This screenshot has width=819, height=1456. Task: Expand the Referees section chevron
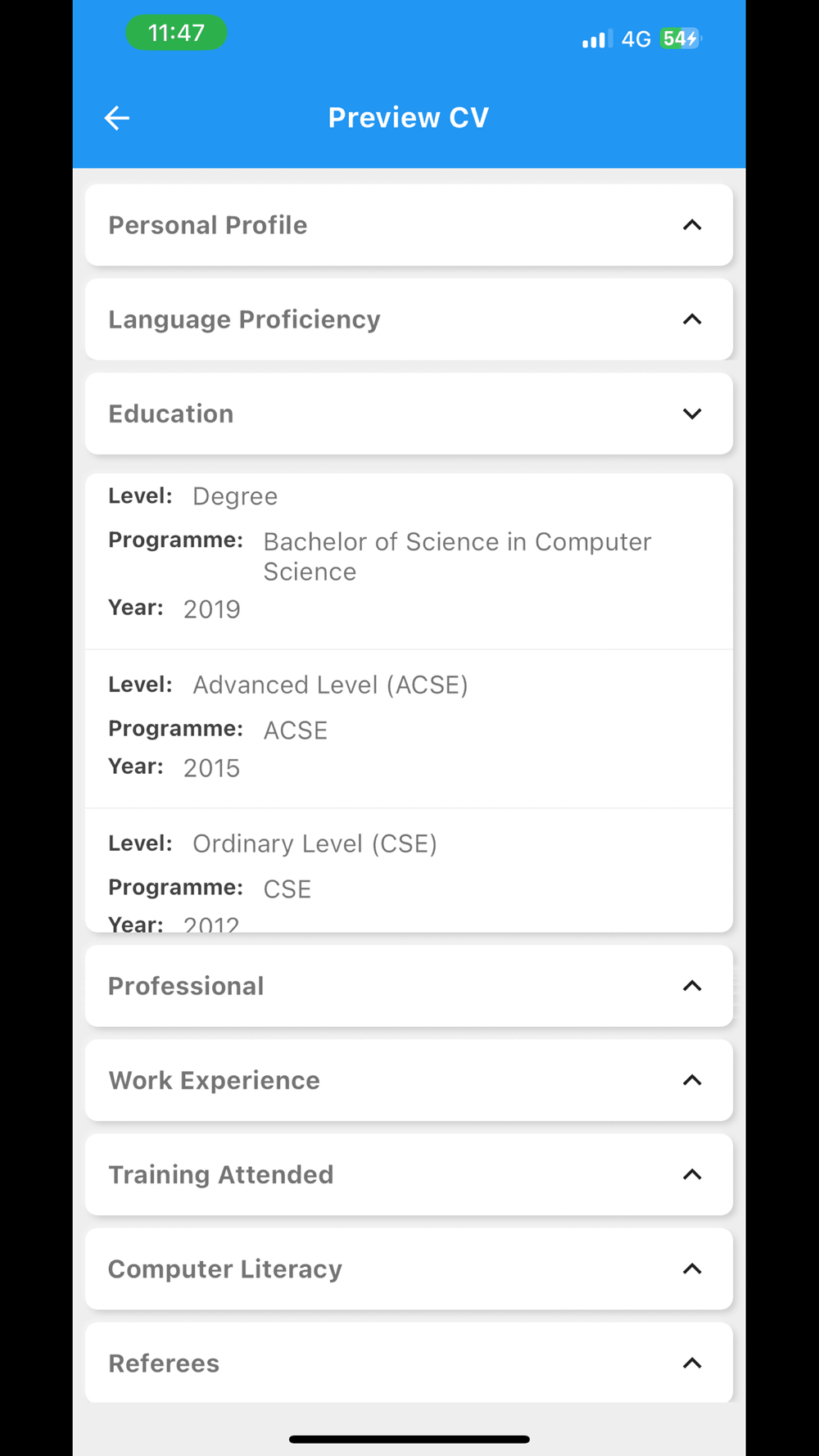[692, 1363]
